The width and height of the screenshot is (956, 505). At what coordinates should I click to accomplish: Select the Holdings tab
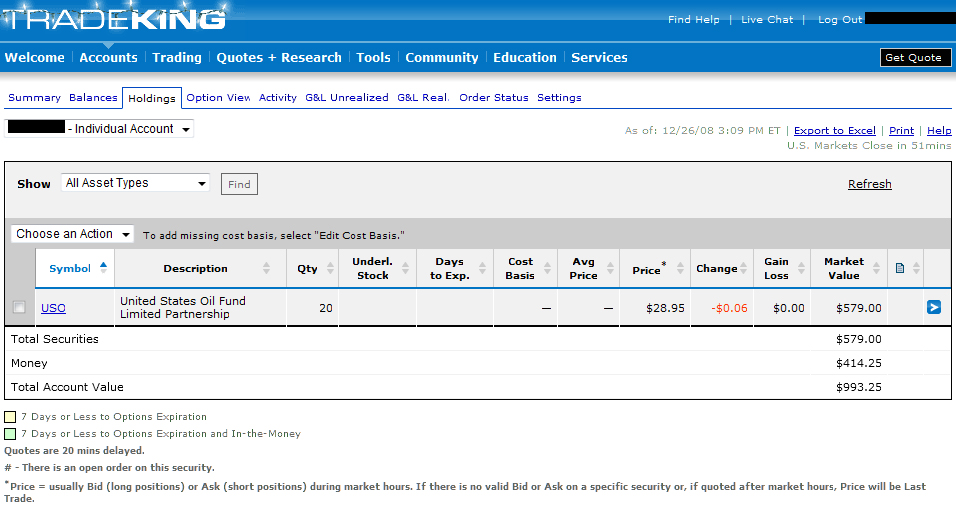(152, 98)
